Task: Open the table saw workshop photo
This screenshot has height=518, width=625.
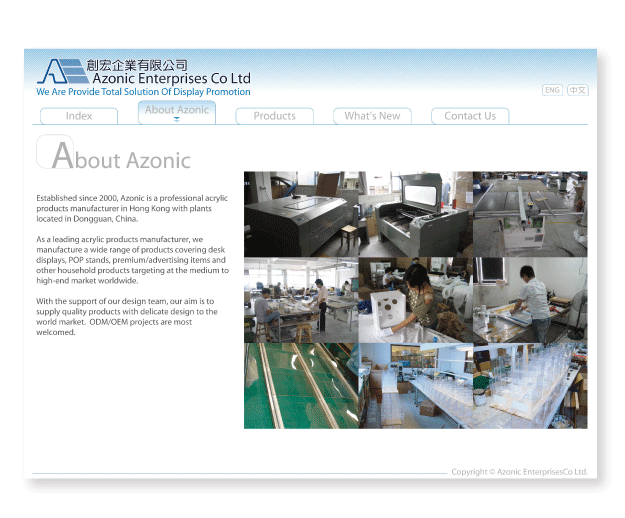Action: pos(530,214)
